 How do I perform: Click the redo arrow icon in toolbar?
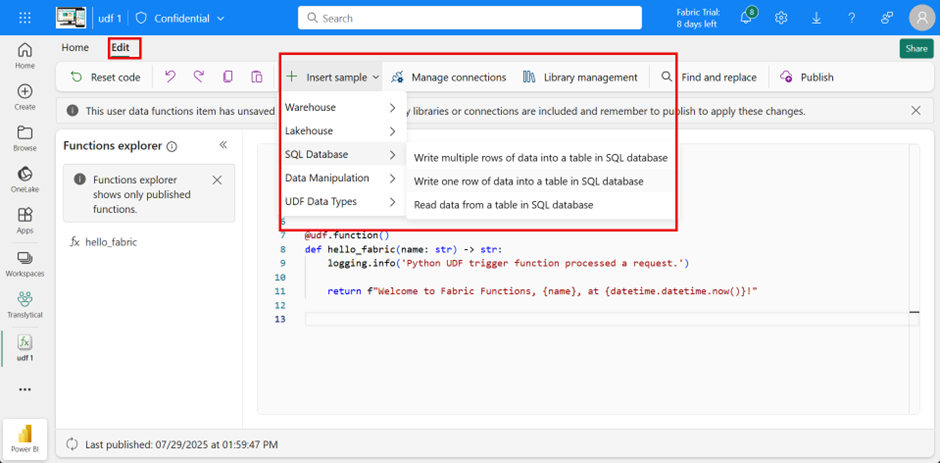199,77
